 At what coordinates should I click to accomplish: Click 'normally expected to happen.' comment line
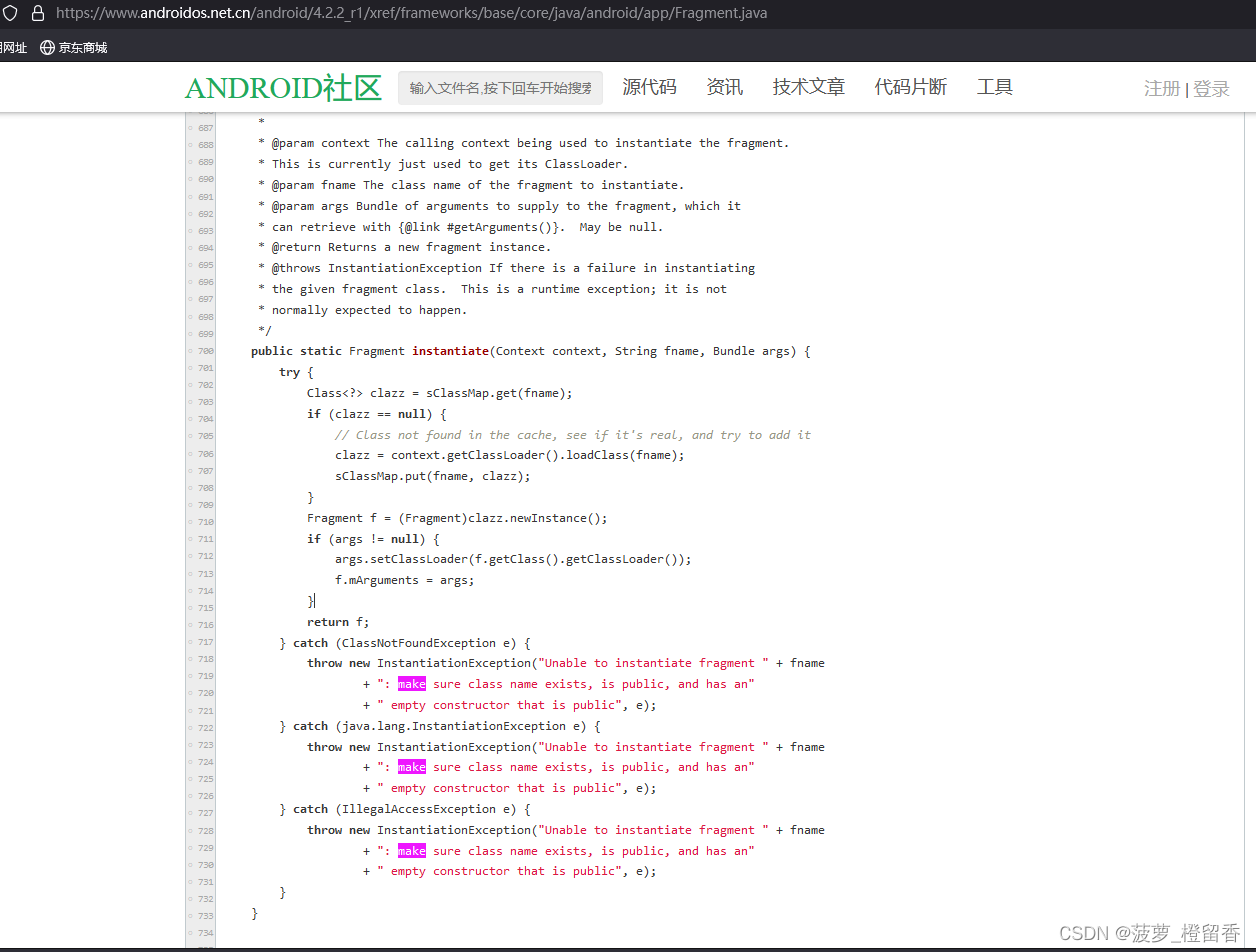[x=369, y=310]
